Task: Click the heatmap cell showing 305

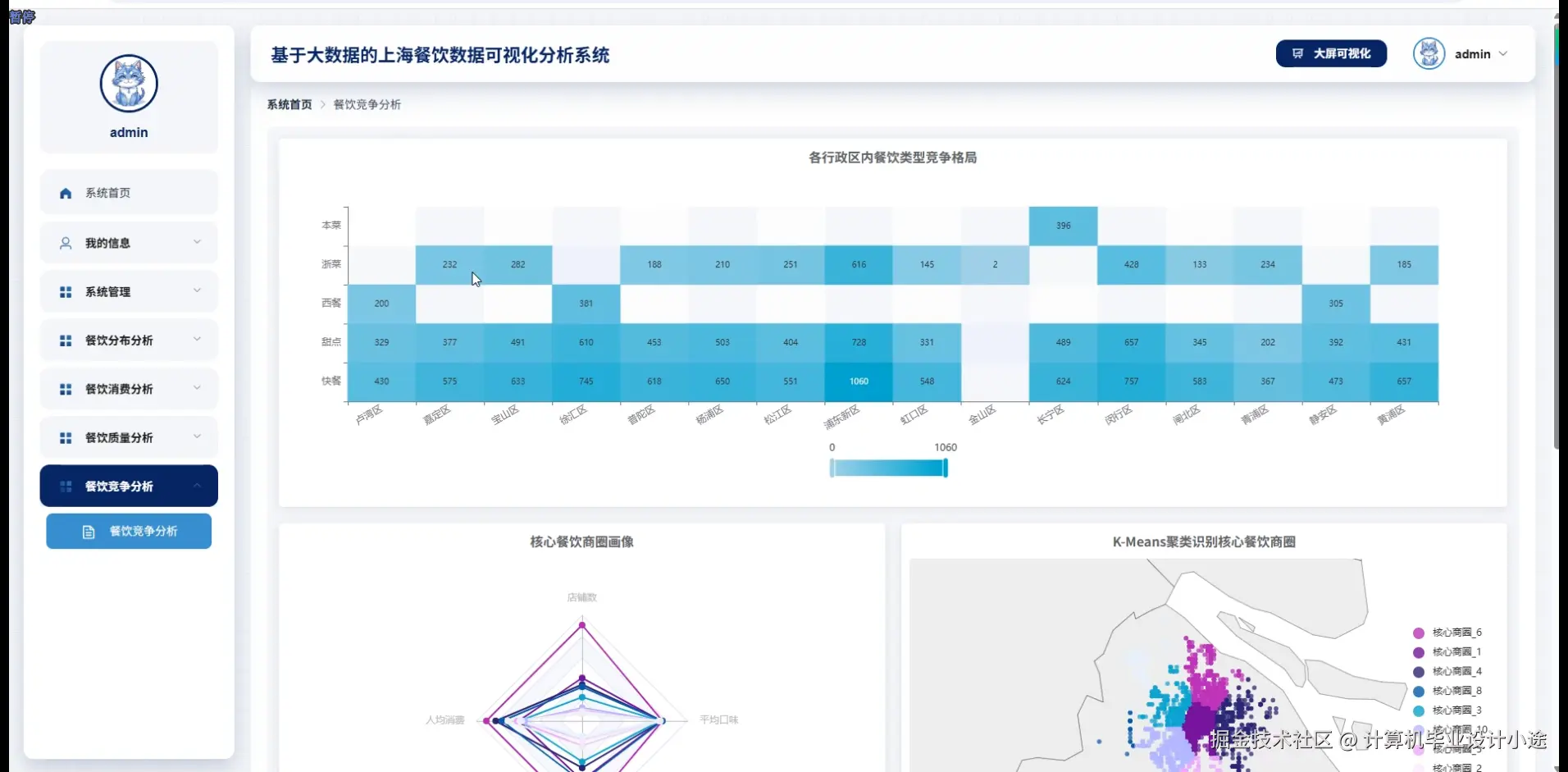Action: coord(1336,304)
